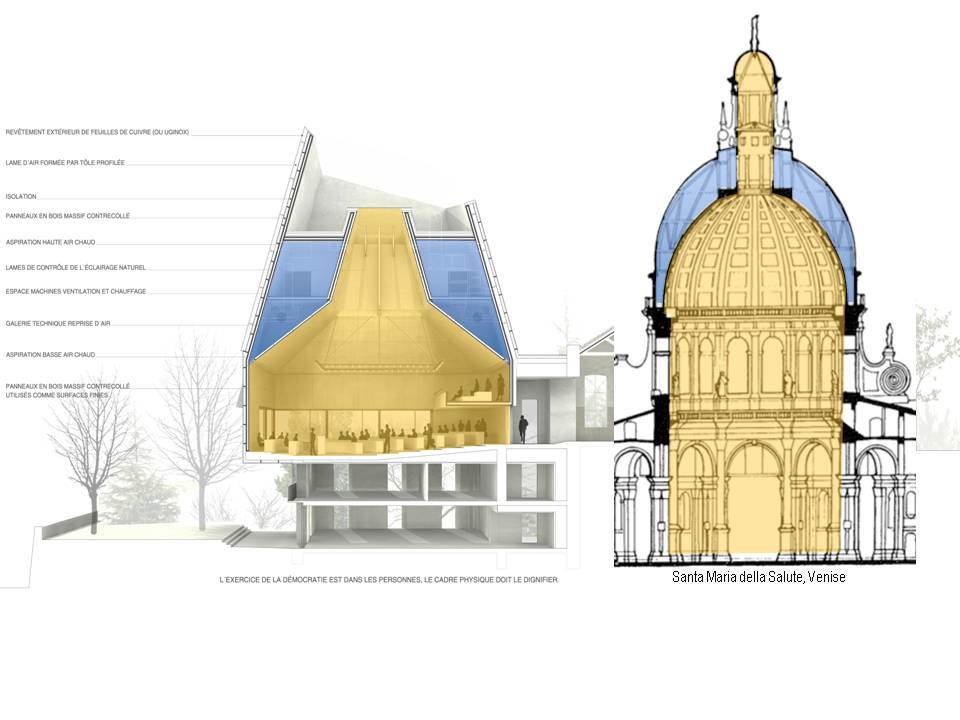Select the 'GALERIE TECHNIQUE REPRISE D'AIR' label
Viewport: 960px width, 720px height.
[x=58, y=323]
